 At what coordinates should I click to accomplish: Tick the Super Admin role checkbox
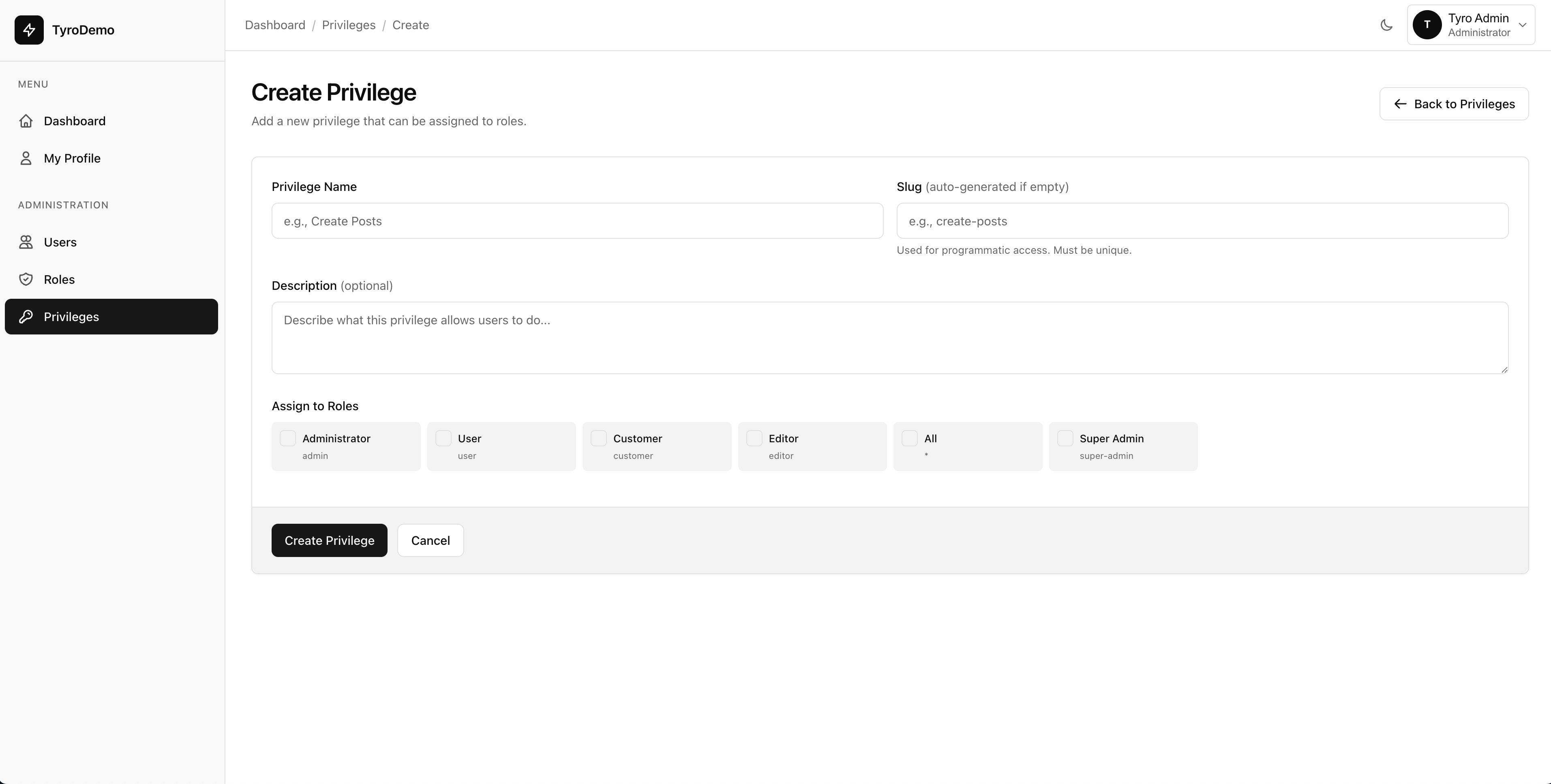[1065, 438]
